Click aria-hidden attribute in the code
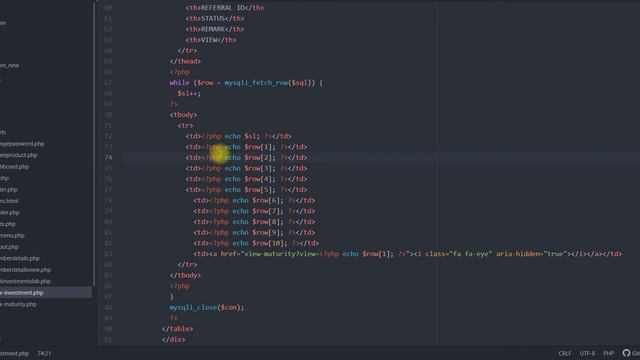Screen dimensions: 640x360 (x=518, y=253)
